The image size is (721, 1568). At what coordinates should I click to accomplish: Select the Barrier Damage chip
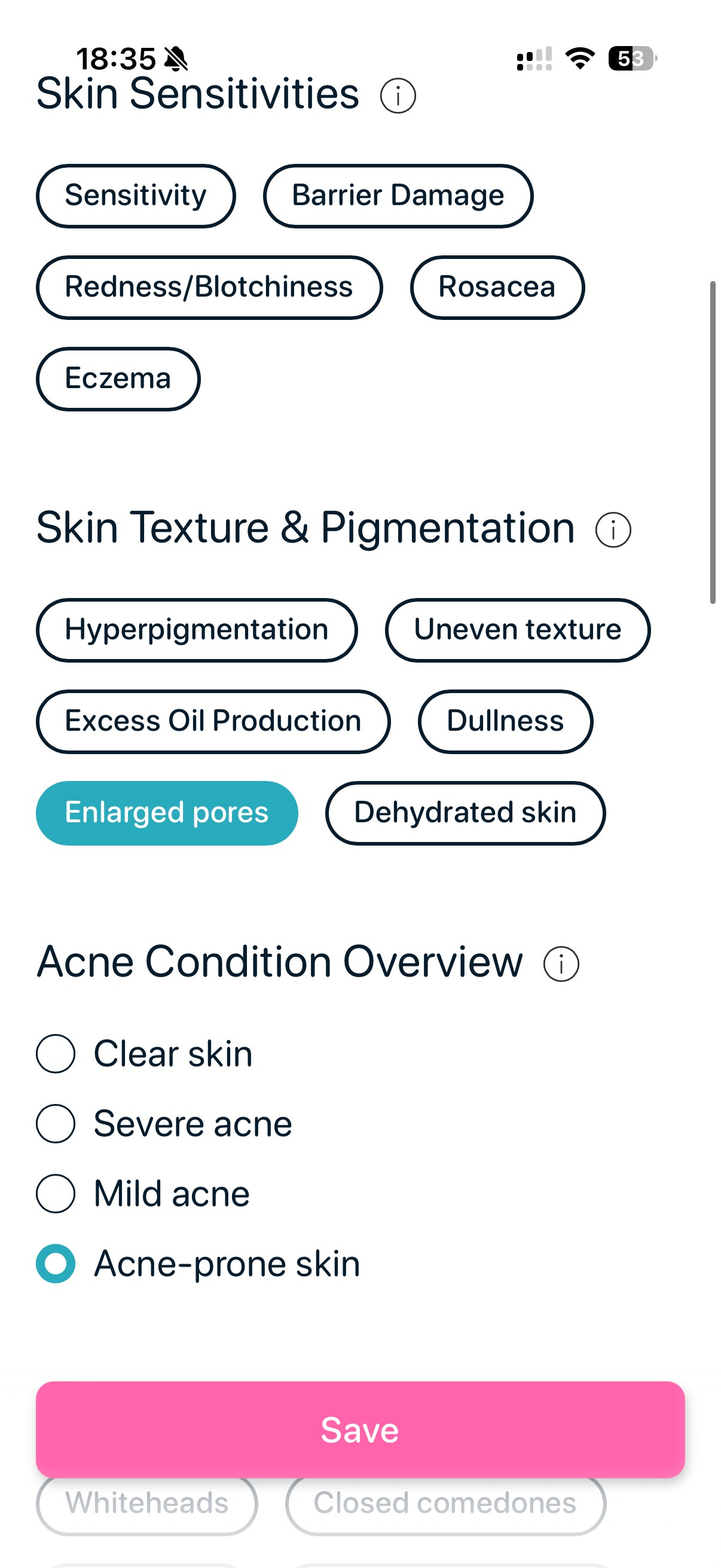tap(398, 196)
